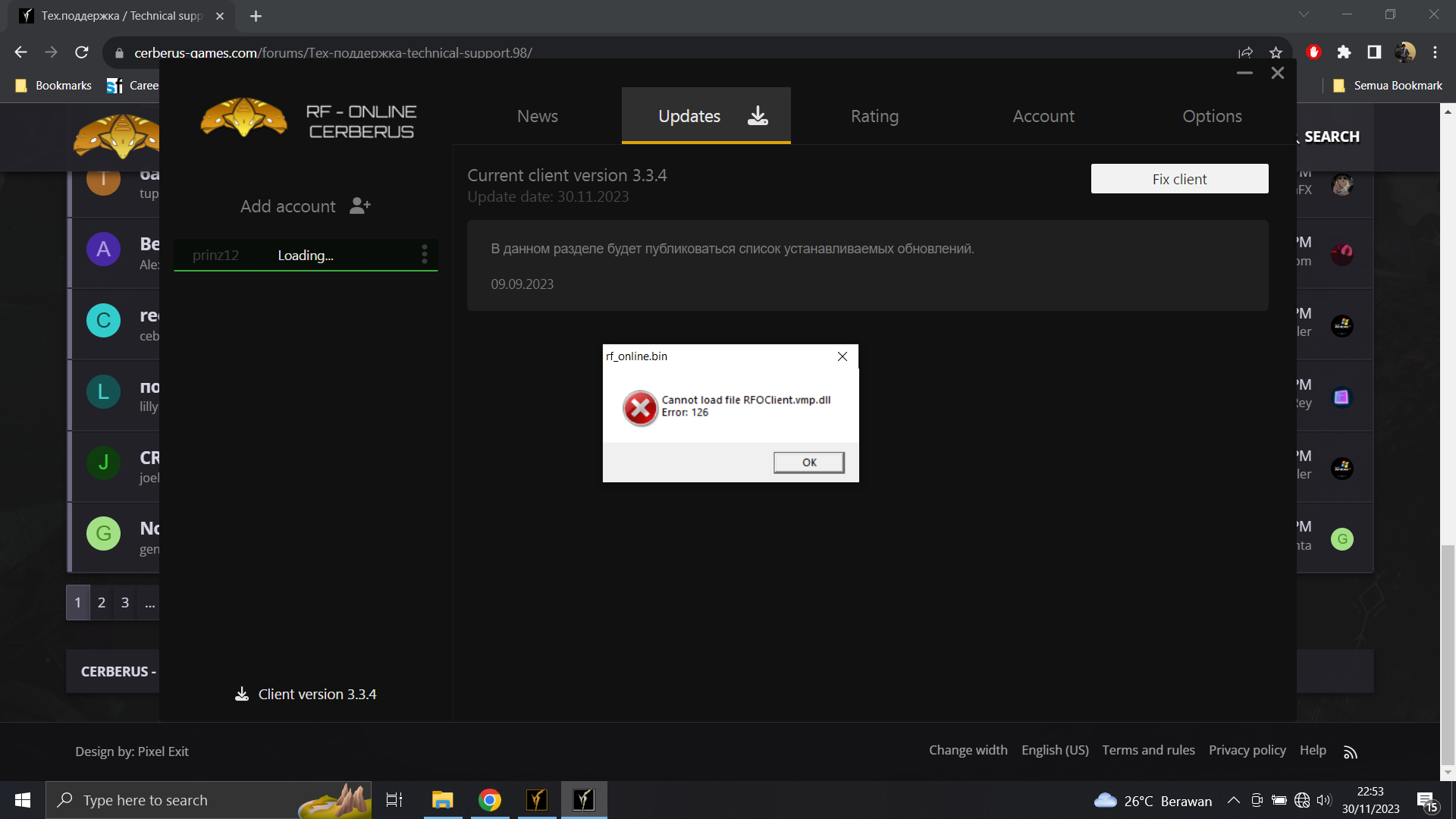Show hidden system tray icons
This screenshot has width=1456, height=819.
coord(1234,800)
